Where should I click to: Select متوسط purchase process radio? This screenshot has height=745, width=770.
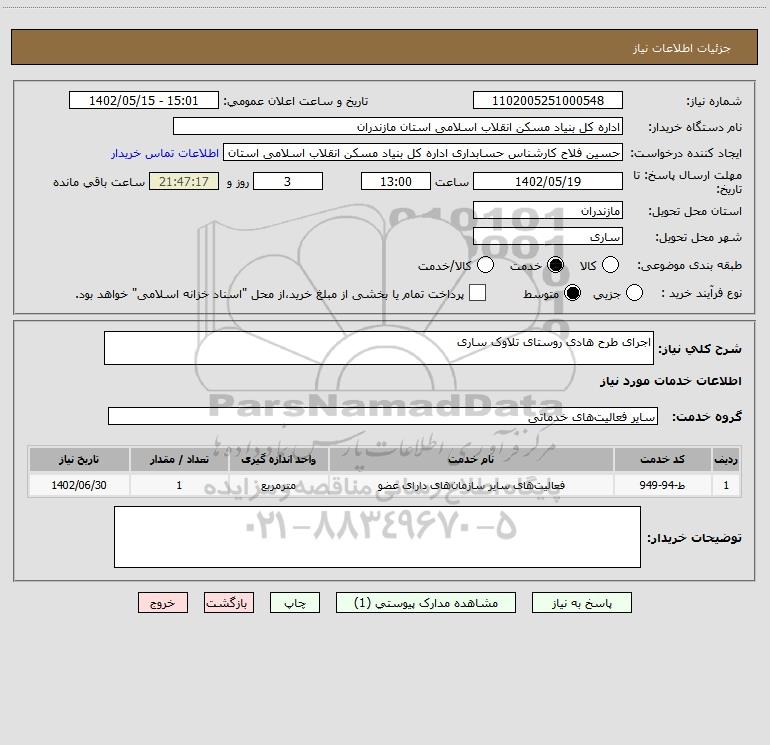pos(572,293)
